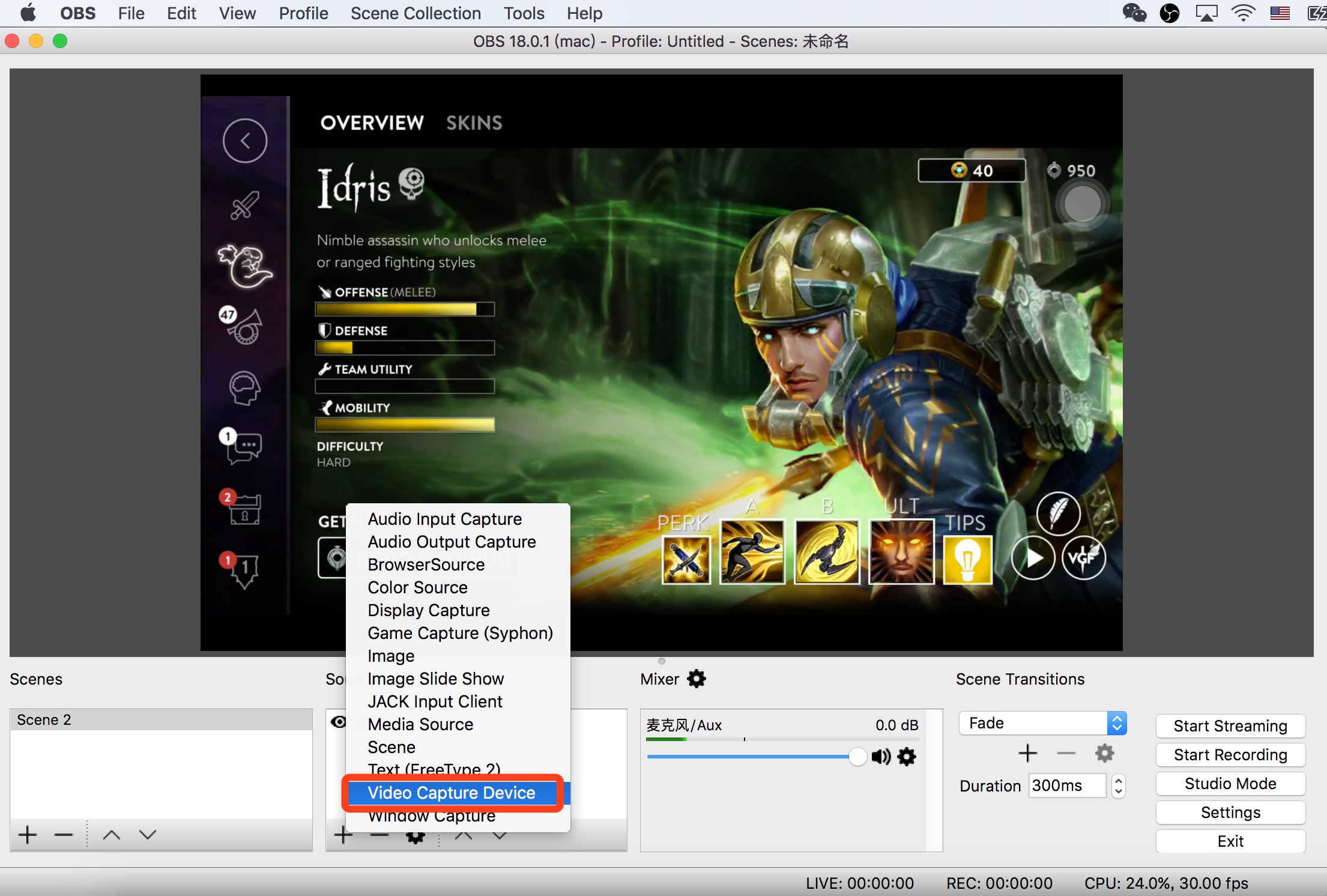Add a new source with the plus icon
1327x896 pixels.
click(x=342, y=834)
